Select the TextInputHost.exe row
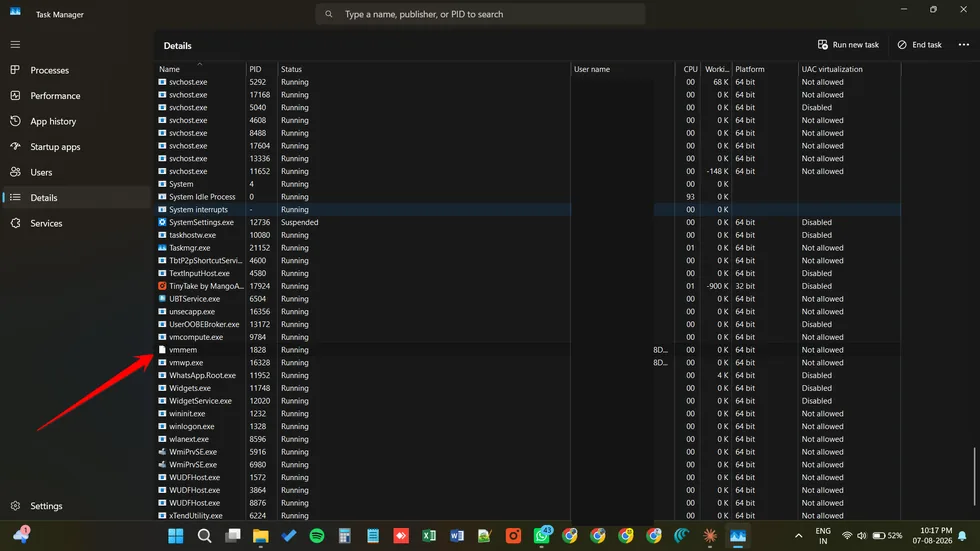The width and height of the screenshot is (980, 551). coord(528,273)
